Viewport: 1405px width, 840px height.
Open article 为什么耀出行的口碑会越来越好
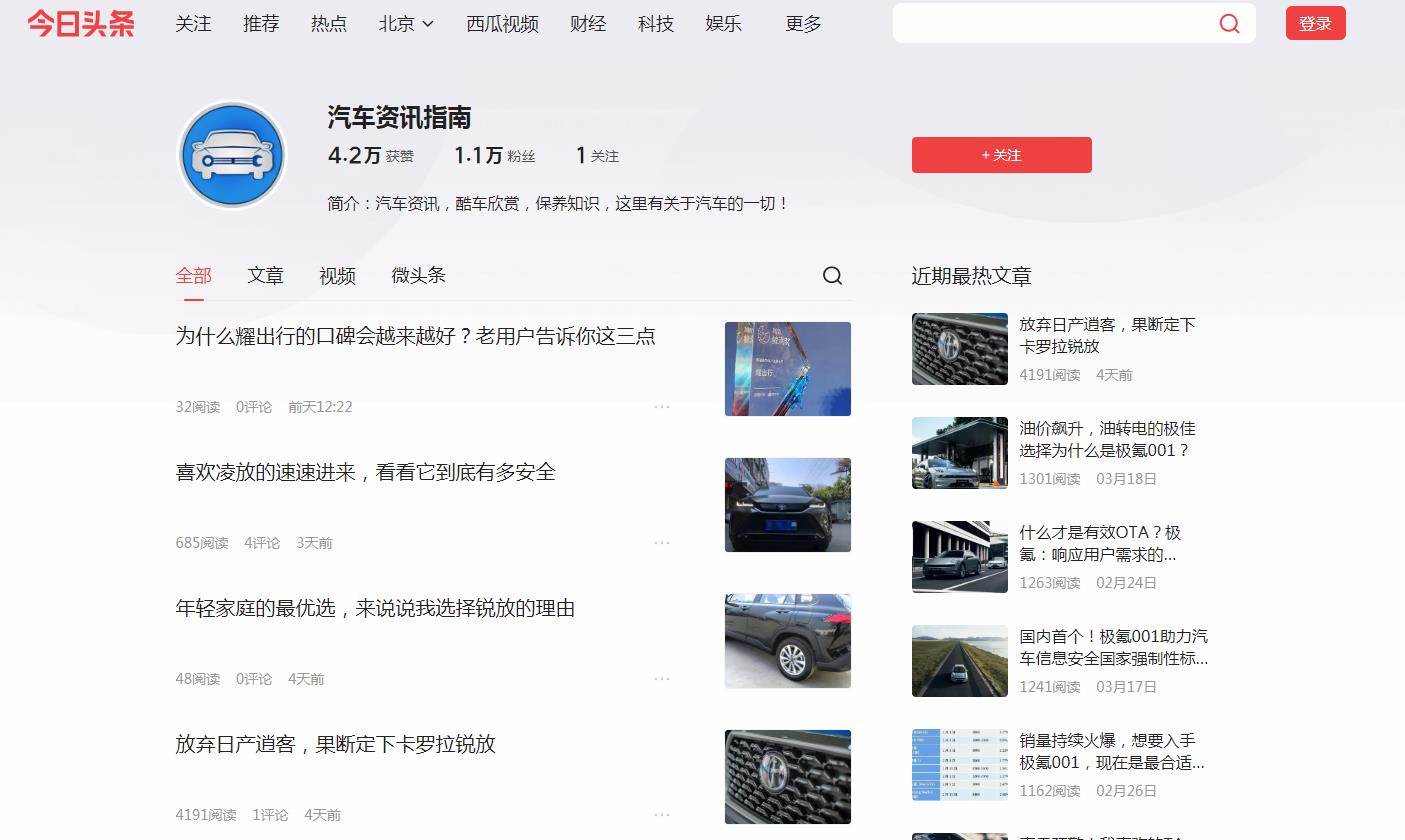[x=415, y=336]
